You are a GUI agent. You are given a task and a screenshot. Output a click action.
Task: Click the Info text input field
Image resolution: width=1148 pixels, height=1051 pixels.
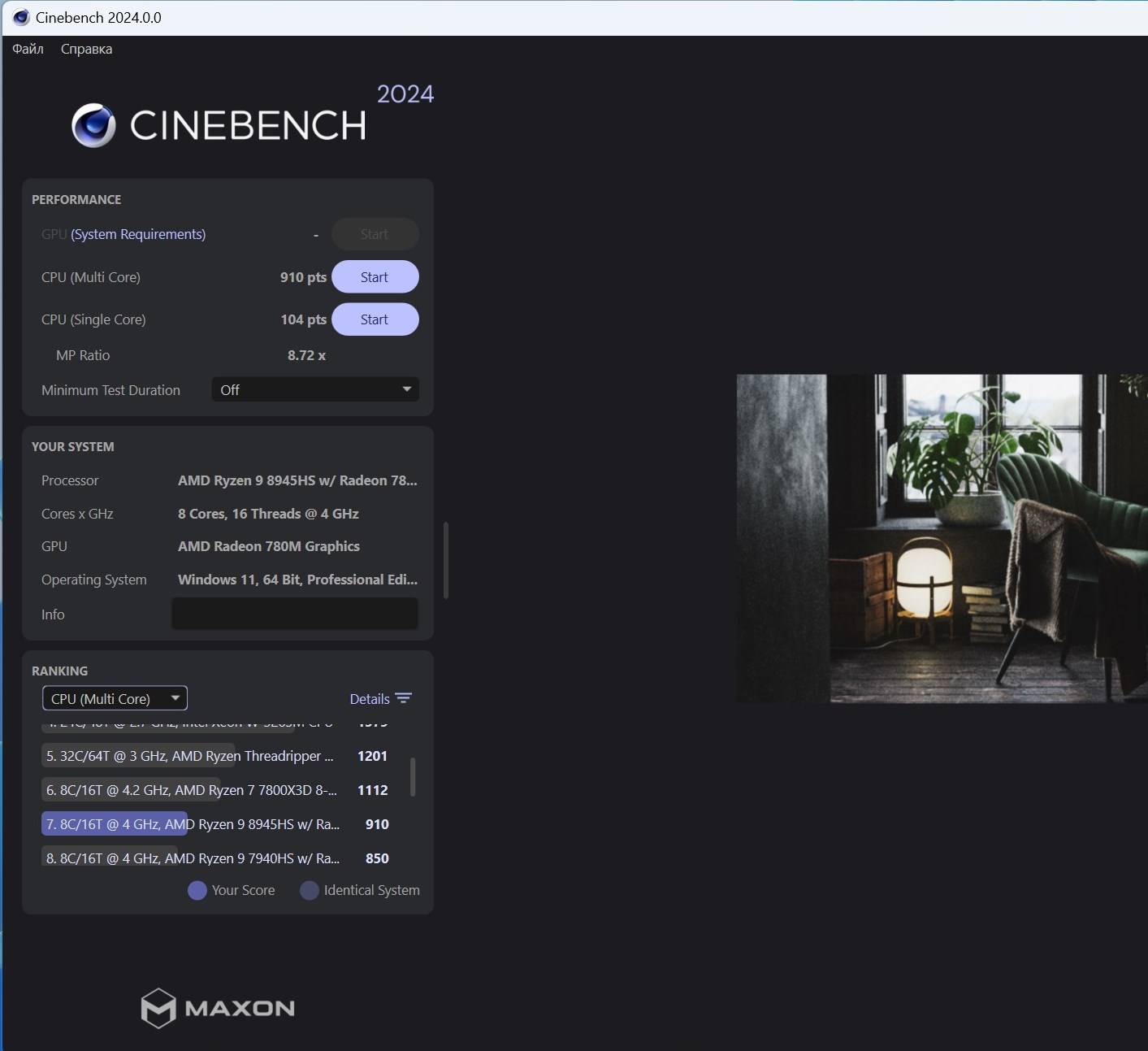tap(295, 615)
